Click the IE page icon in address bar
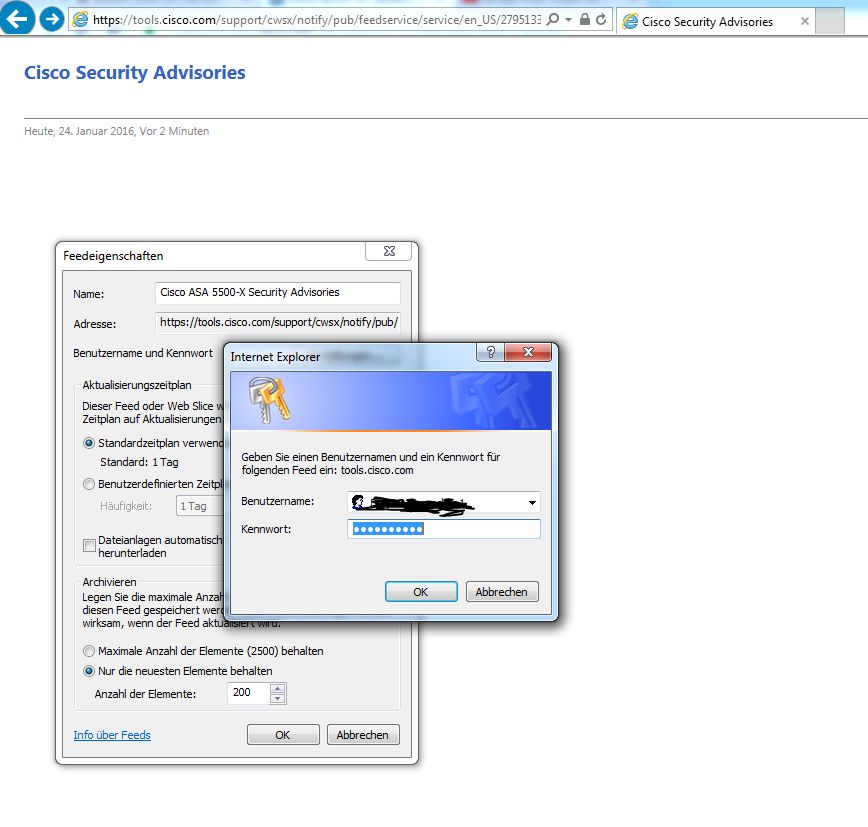Image resolution: width=868 pixels, height=827 pixels. point(81,19)
